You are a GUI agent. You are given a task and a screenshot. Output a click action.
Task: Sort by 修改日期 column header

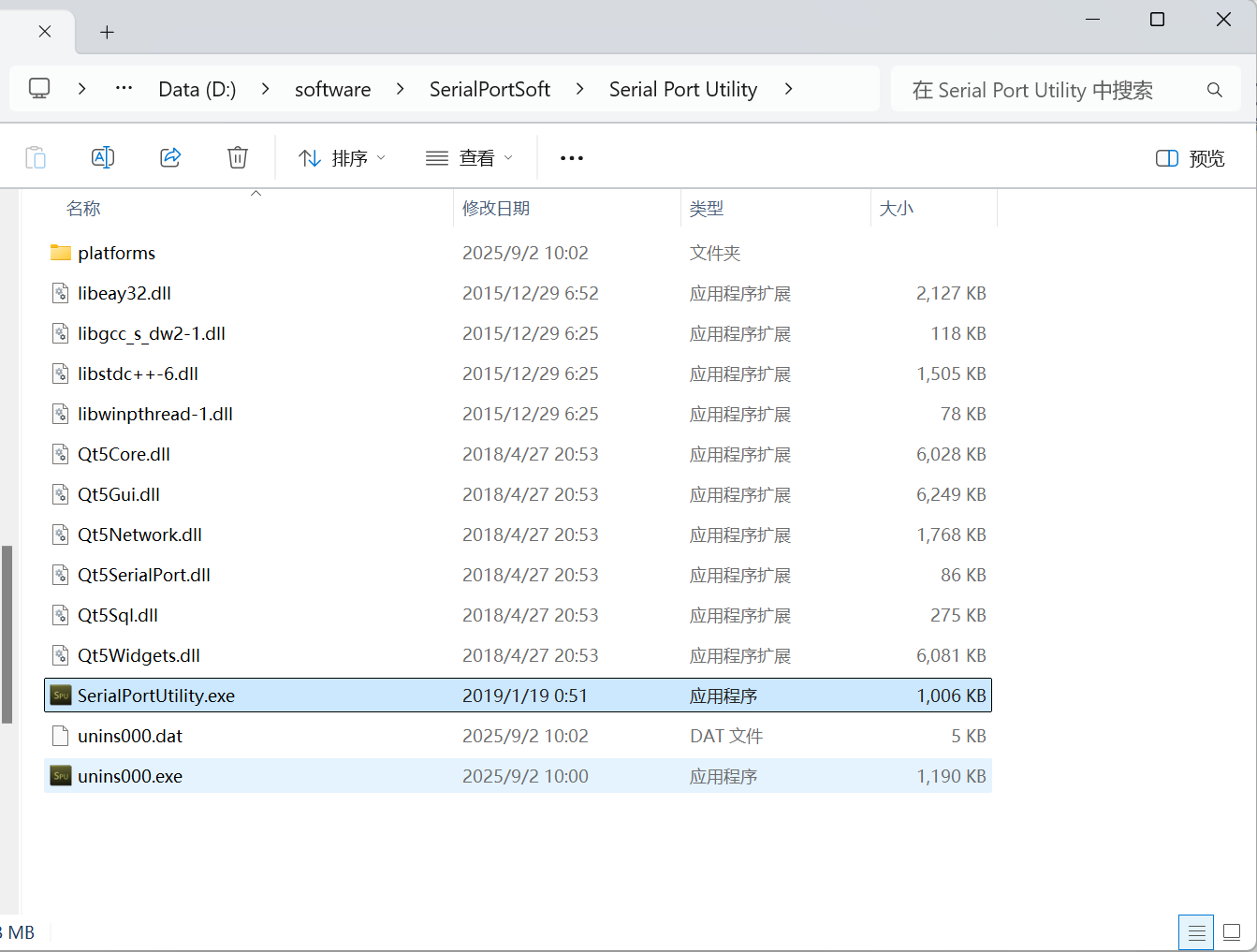pos(496,209)
